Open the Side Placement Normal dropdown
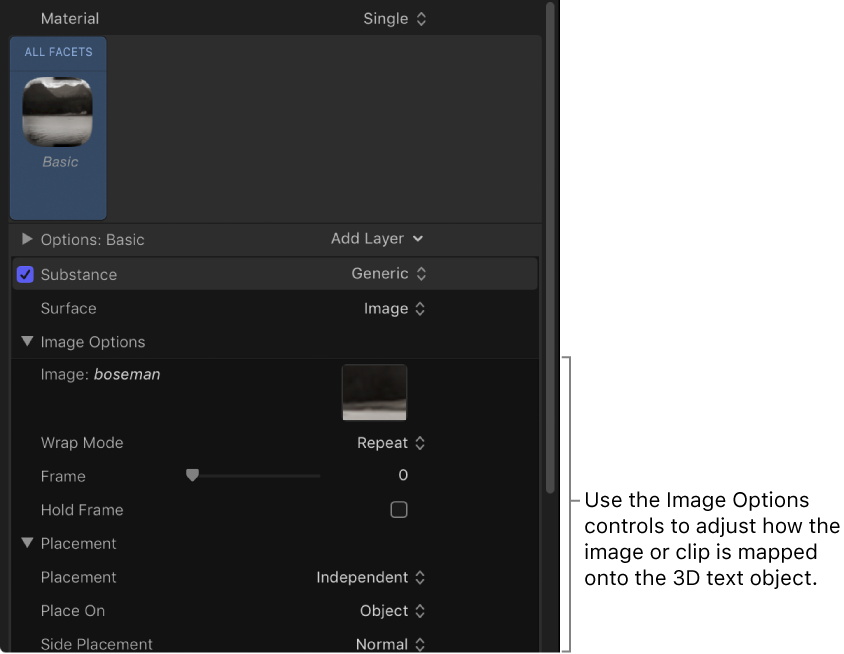 coord(391,644)
